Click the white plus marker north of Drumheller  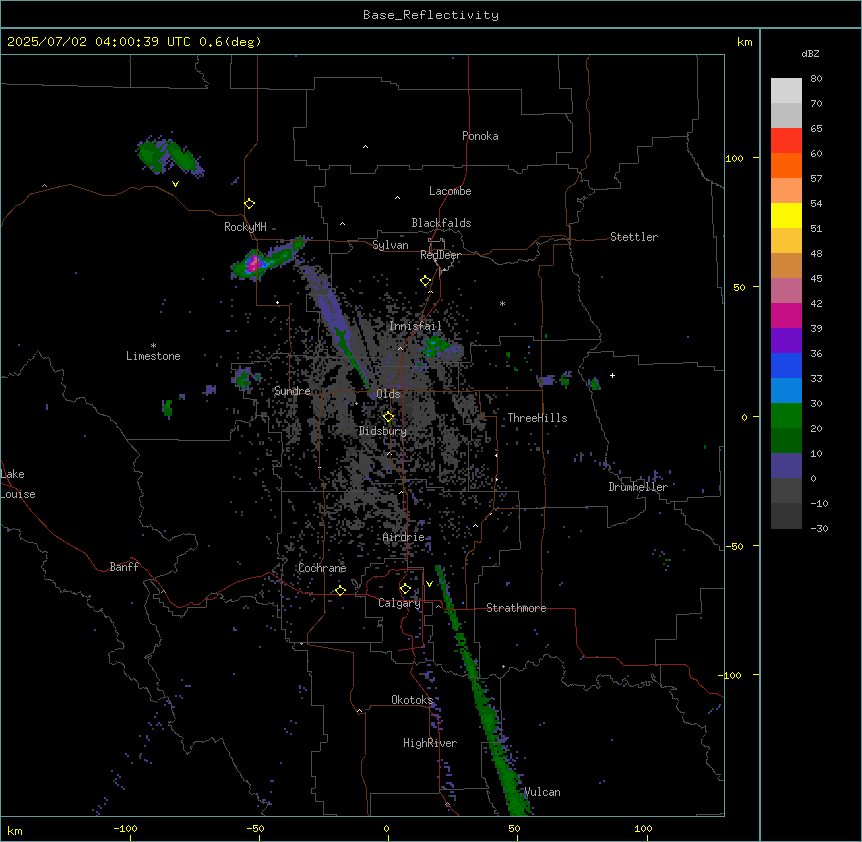coord(612,375)
